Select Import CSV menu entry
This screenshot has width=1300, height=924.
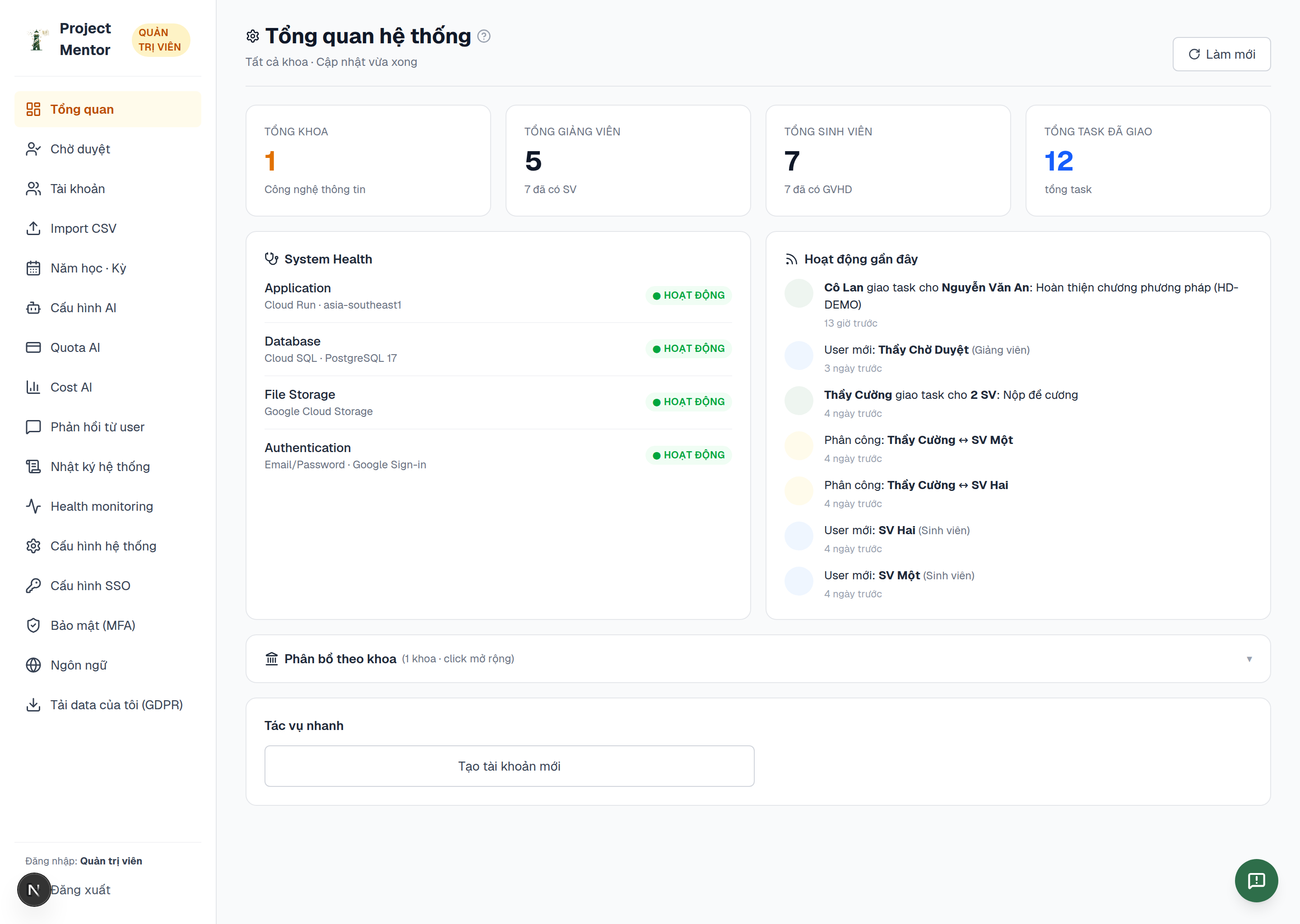[x=108, y=228]
